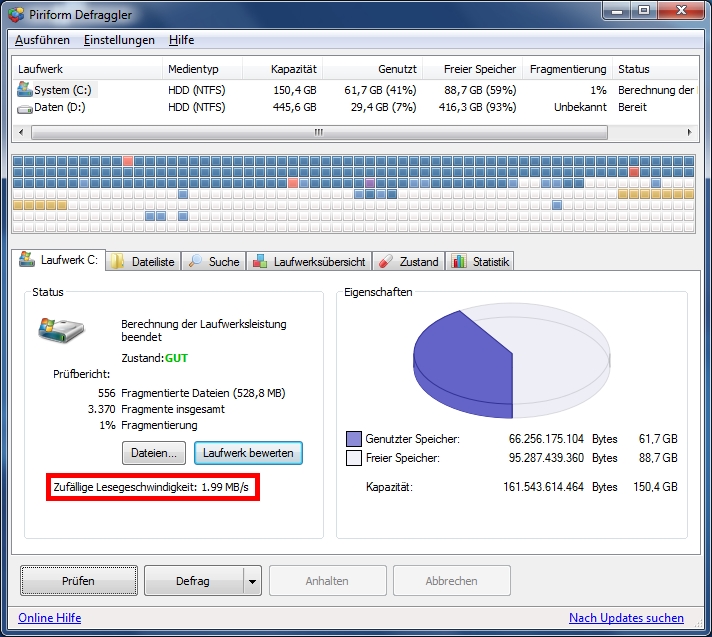Click the System (C:) drive icon
The image size is (712, 637).
(x=25, y=89)
